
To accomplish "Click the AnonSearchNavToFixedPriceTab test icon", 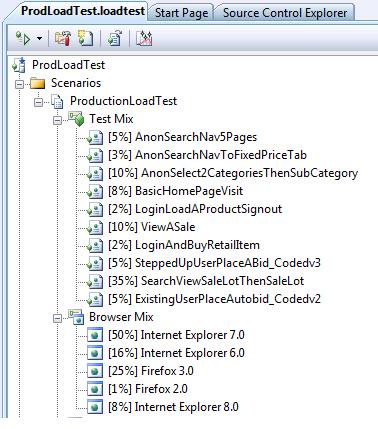I will pos(95,156).
